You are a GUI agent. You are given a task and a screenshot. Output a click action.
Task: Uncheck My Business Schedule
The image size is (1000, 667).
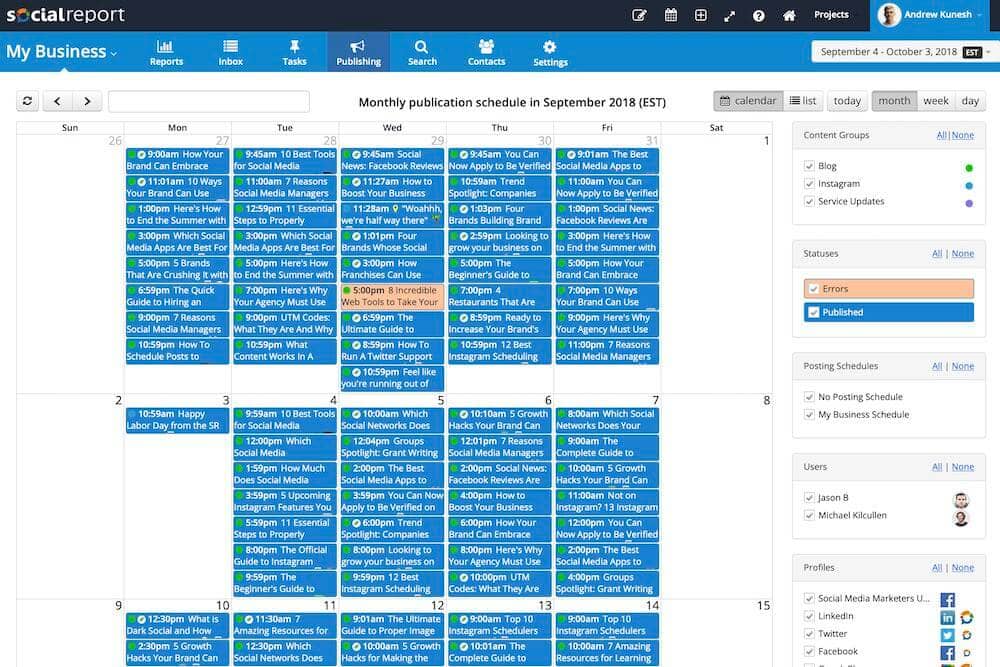(809, 414)
